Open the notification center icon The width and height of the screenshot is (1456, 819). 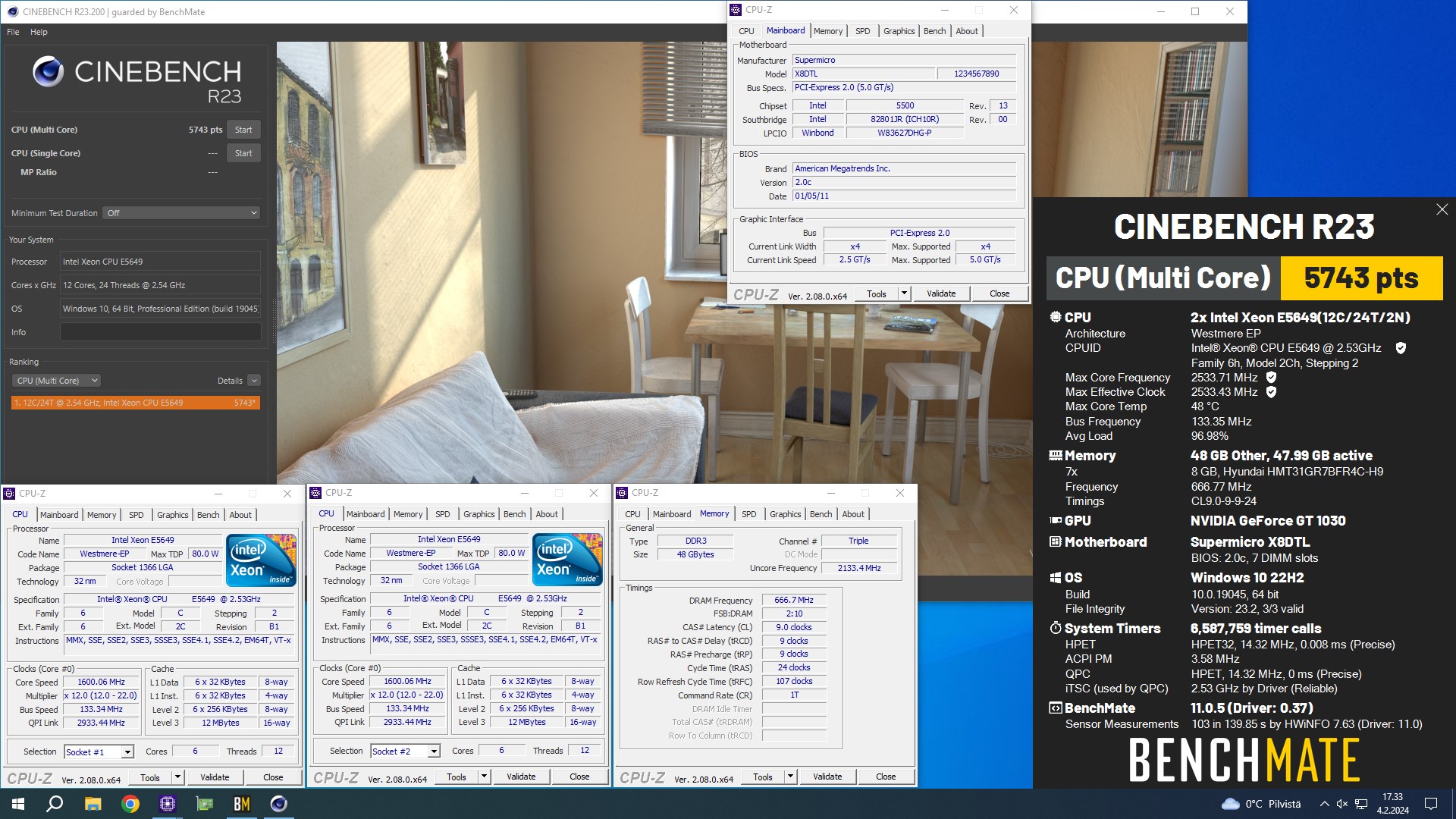[x=1431, y=804]
